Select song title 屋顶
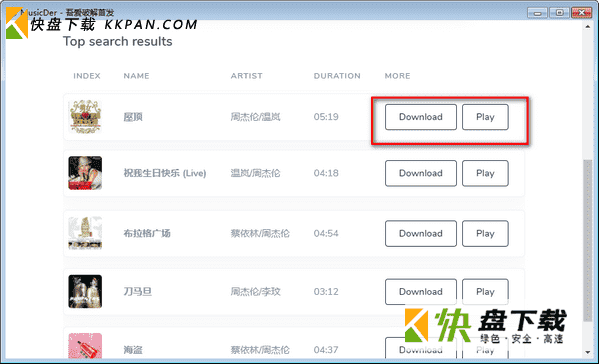Viewport: 599px width, 364px height. point(133,117)
